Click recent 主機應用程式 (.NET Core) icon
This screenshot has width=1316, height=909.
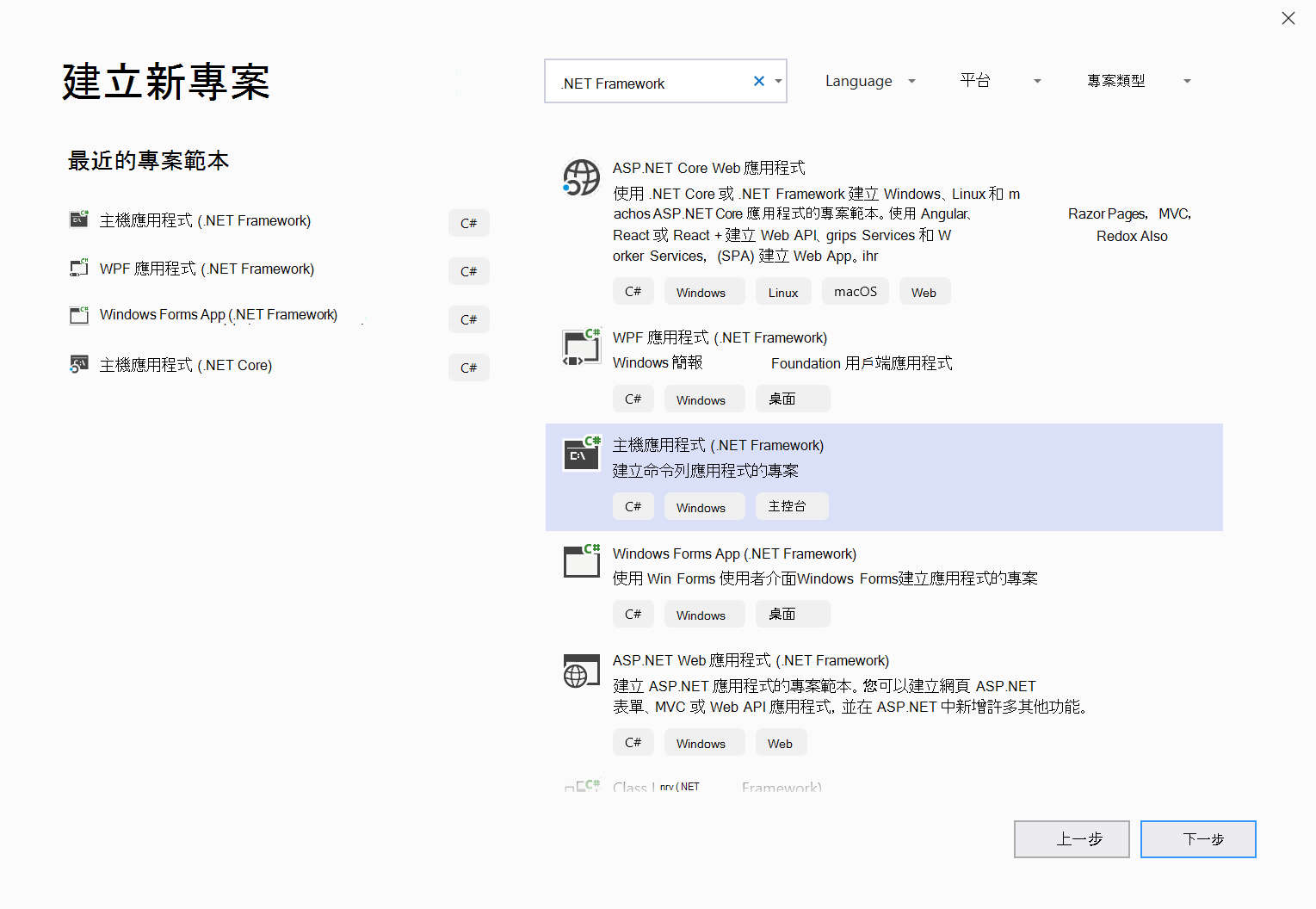tap(79, 364)
